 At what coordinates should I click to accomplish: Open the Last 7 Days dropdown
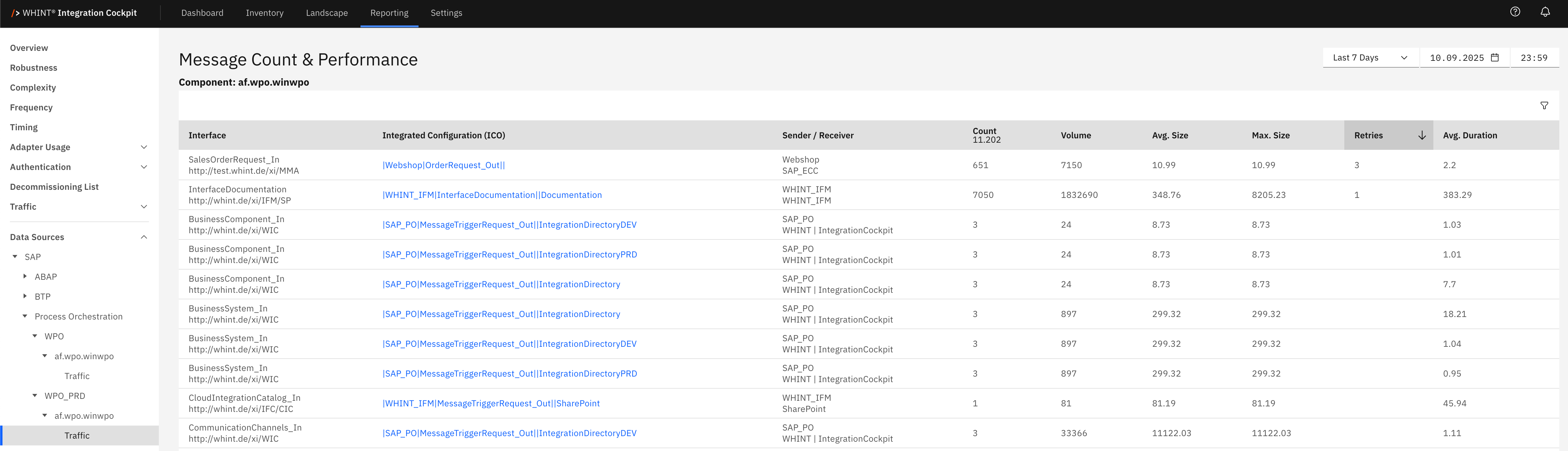point(1370,58)
